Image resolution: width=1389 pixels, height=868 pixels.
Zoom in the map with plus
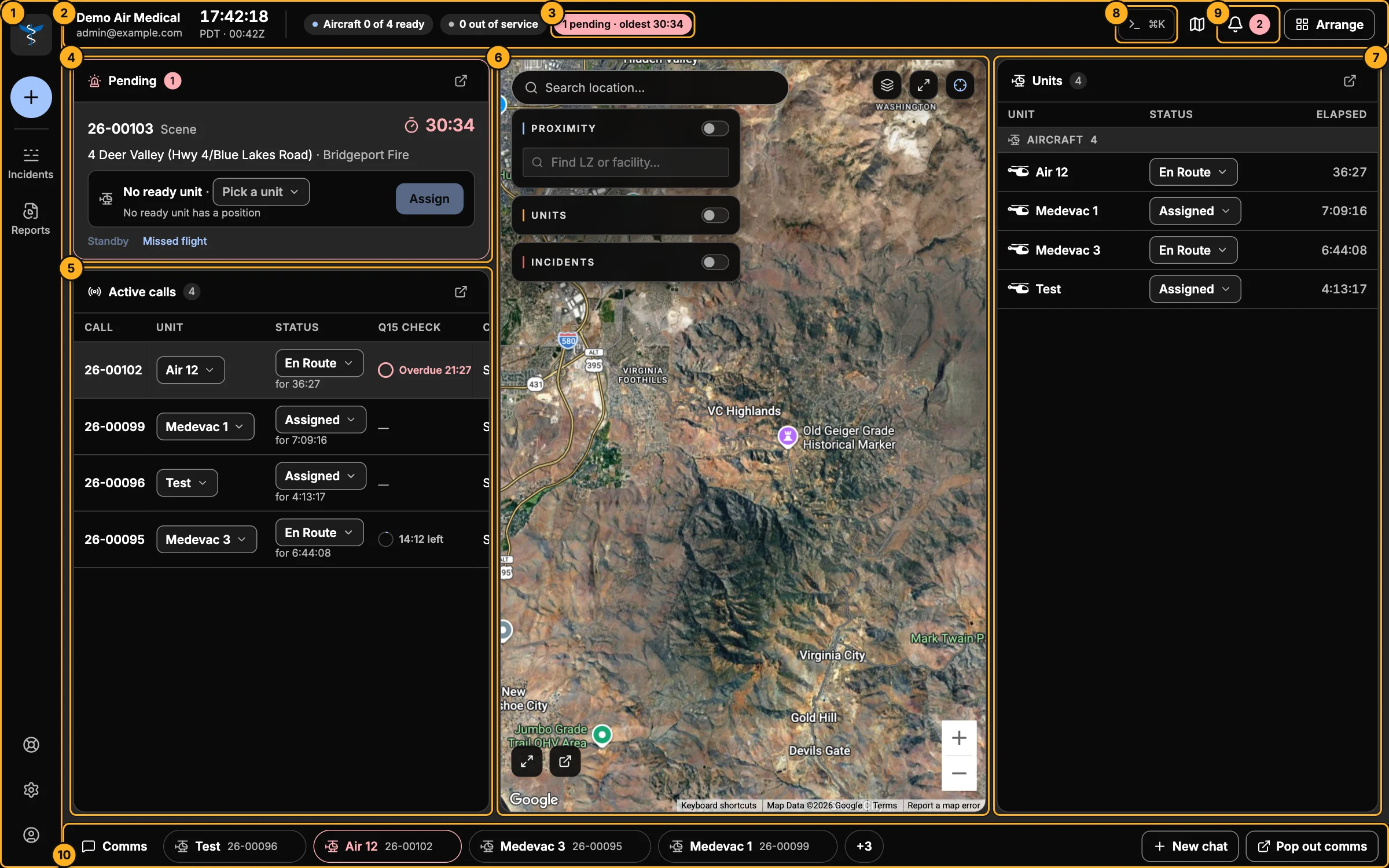pos(959,738)
